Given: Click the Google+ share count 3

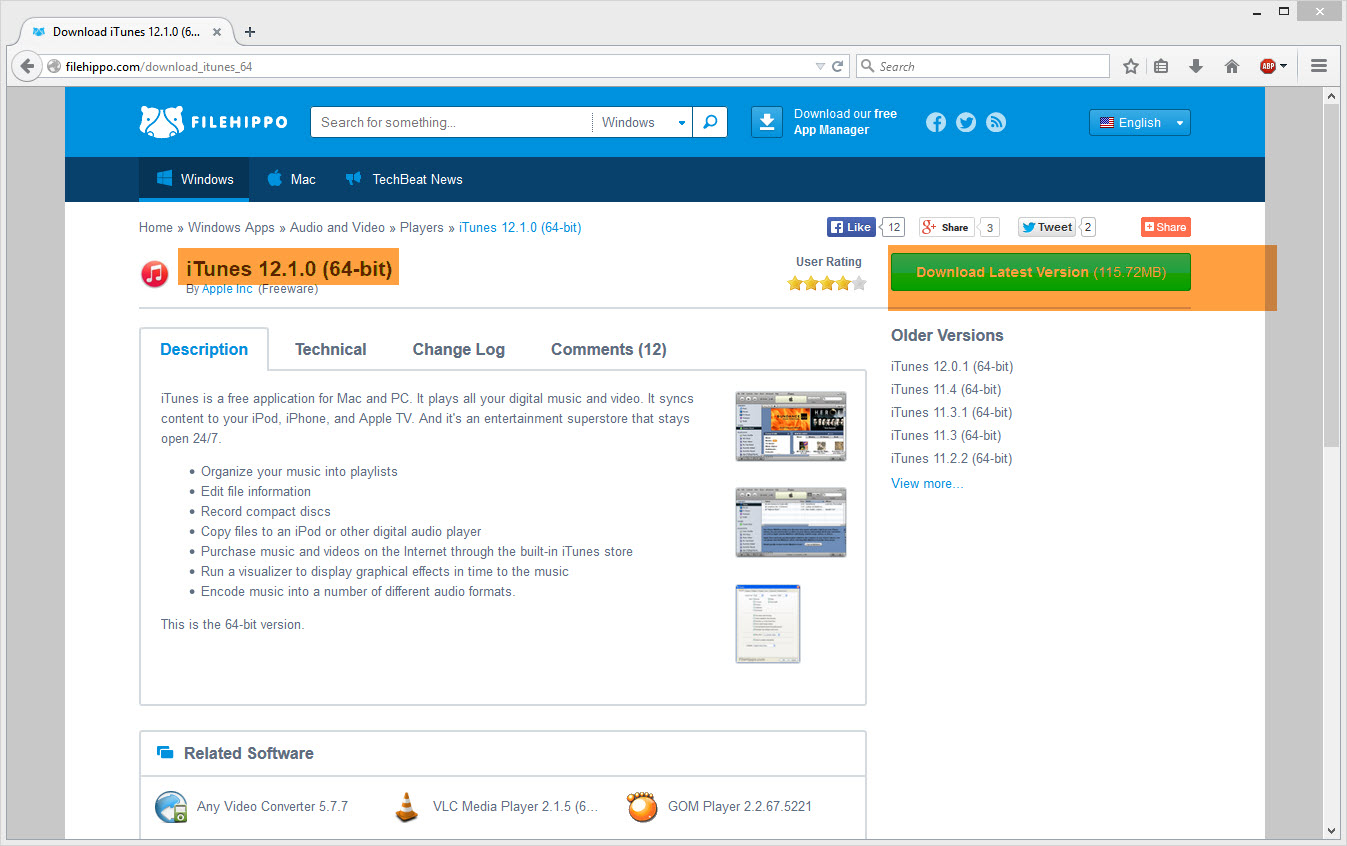Looking at the screenshot, I should [x=990, y=227].
